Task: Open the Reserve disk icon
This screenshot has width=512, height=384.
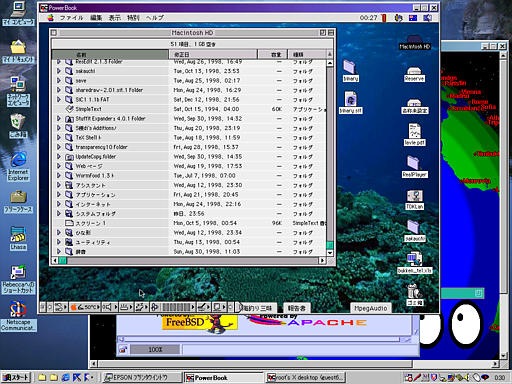Action: point(414,74)
